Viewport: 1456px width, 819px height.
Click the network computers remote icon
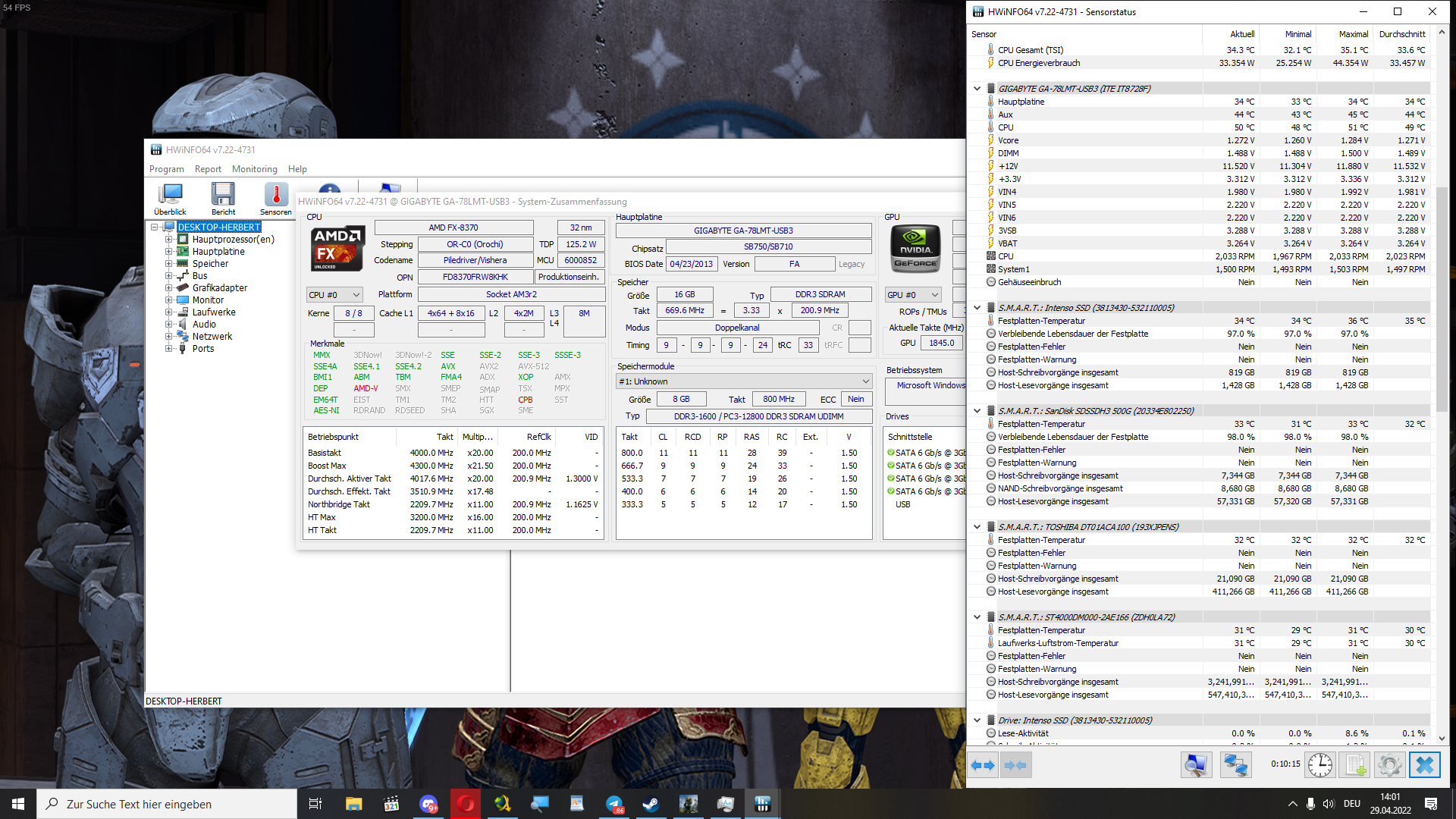[x=1235, y=765]
